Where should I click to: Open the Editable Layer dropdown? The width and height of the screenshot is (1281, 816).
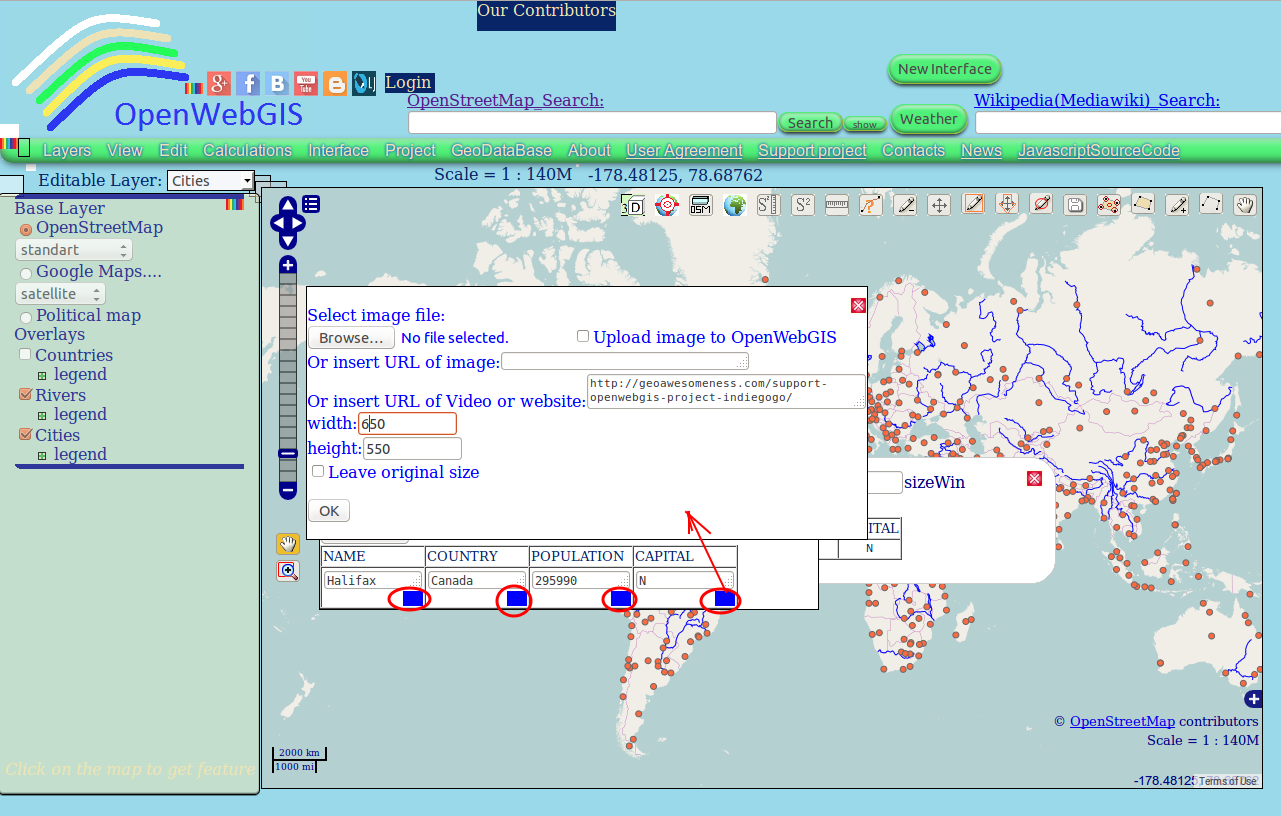pyautogui.click(x=210, y=181)
